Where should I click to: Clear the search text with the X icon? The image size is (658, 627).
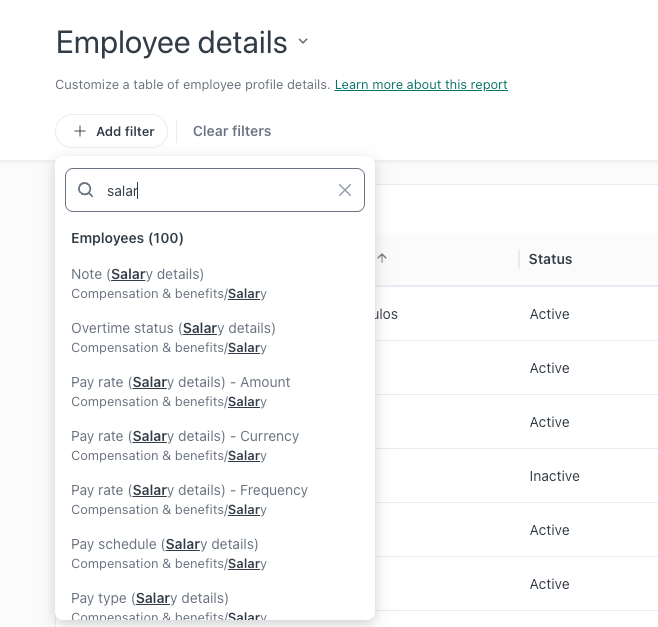[x=345, y=190]
